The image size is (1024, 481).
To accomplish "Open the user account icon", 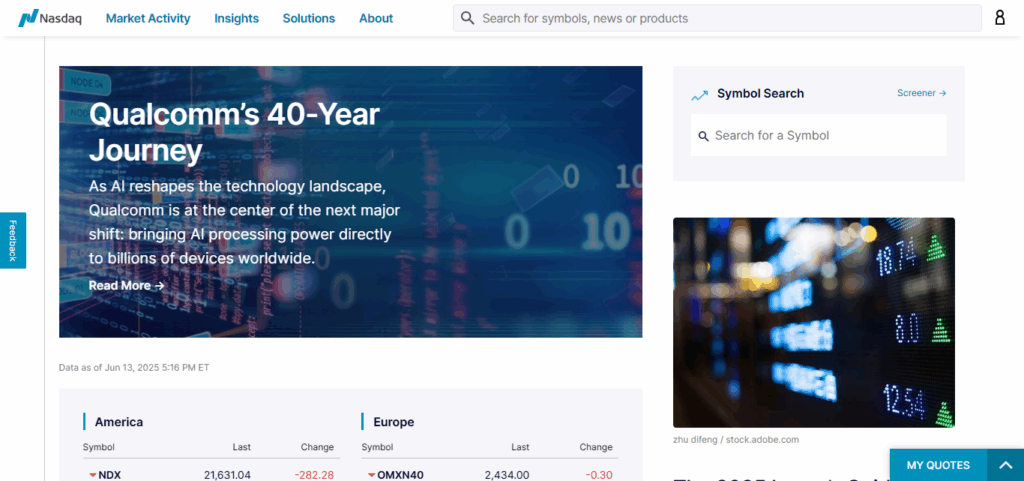I will 1000,18.
